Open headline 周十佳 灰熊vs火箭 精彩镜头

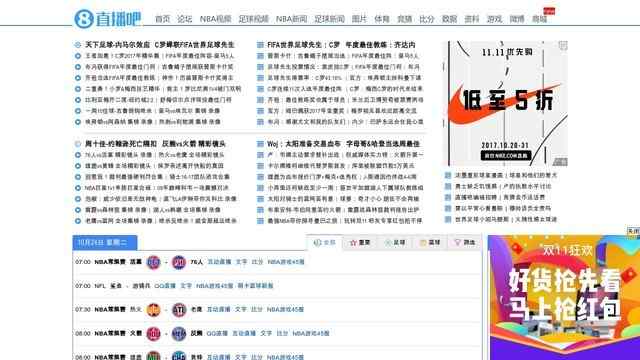155,144
